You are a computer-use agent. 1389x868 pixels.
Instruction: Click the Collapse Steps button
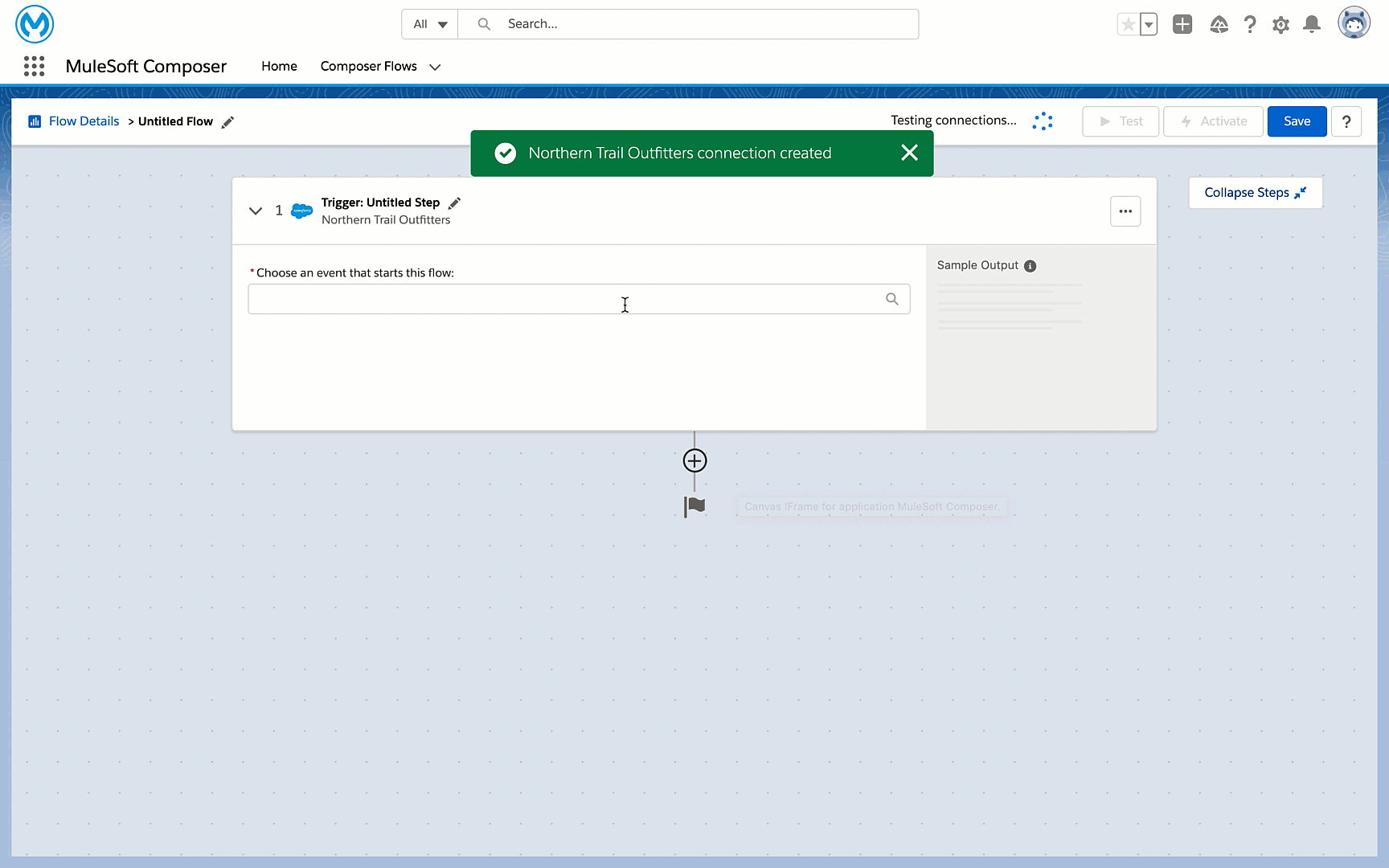(x=1256, y=193)
